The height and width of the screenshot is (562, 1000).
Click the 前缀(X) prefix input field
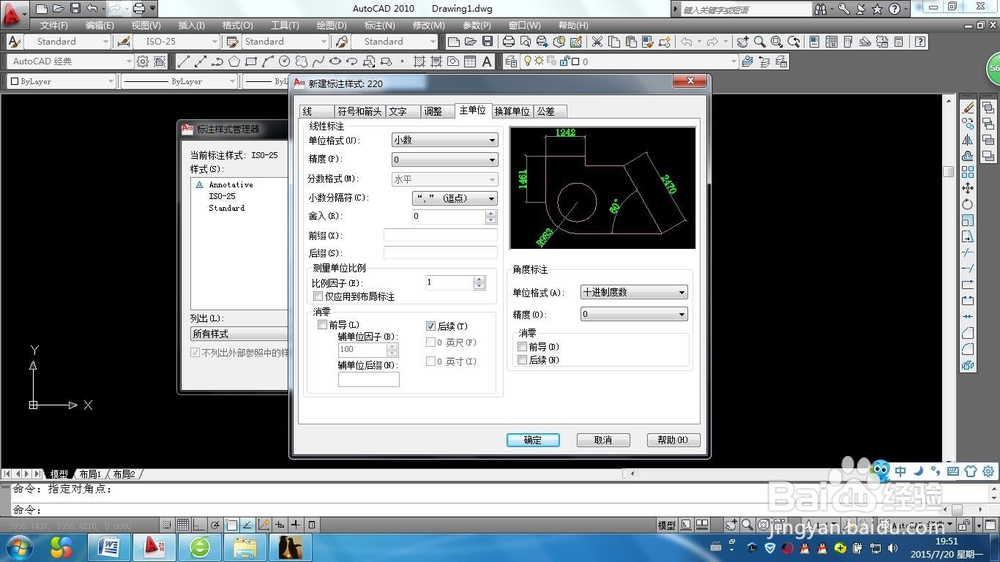(440, 235)
